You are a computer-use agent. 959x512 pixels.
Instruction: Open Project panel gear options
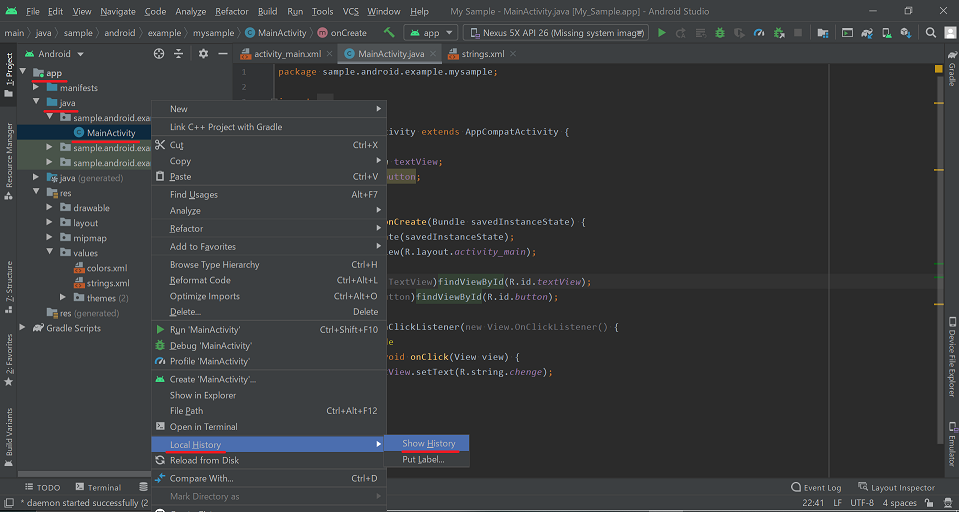203,54
